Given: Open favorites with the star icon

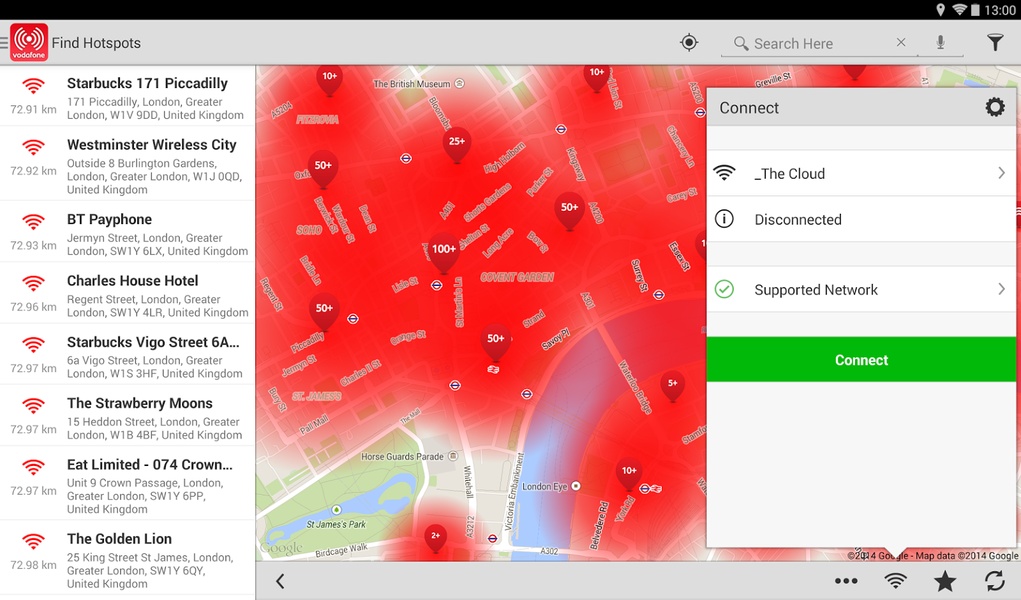Looking at the screenshot, I should (x=945, y=581).
